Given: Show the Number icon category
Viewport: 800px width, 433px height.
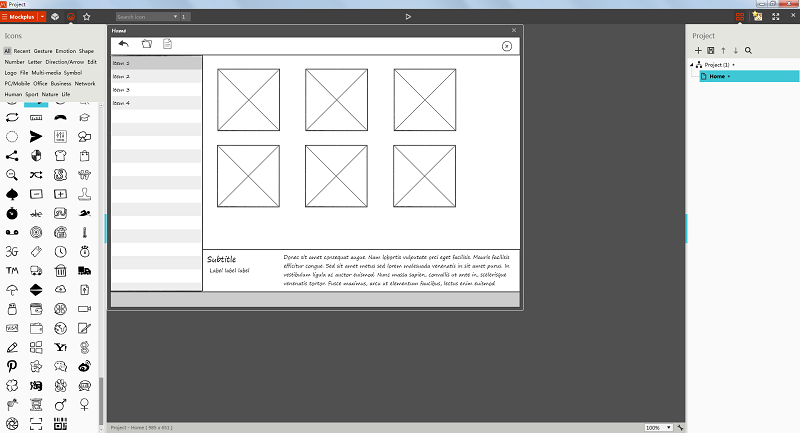Looking at the screenshot, I should click(14, 62).
